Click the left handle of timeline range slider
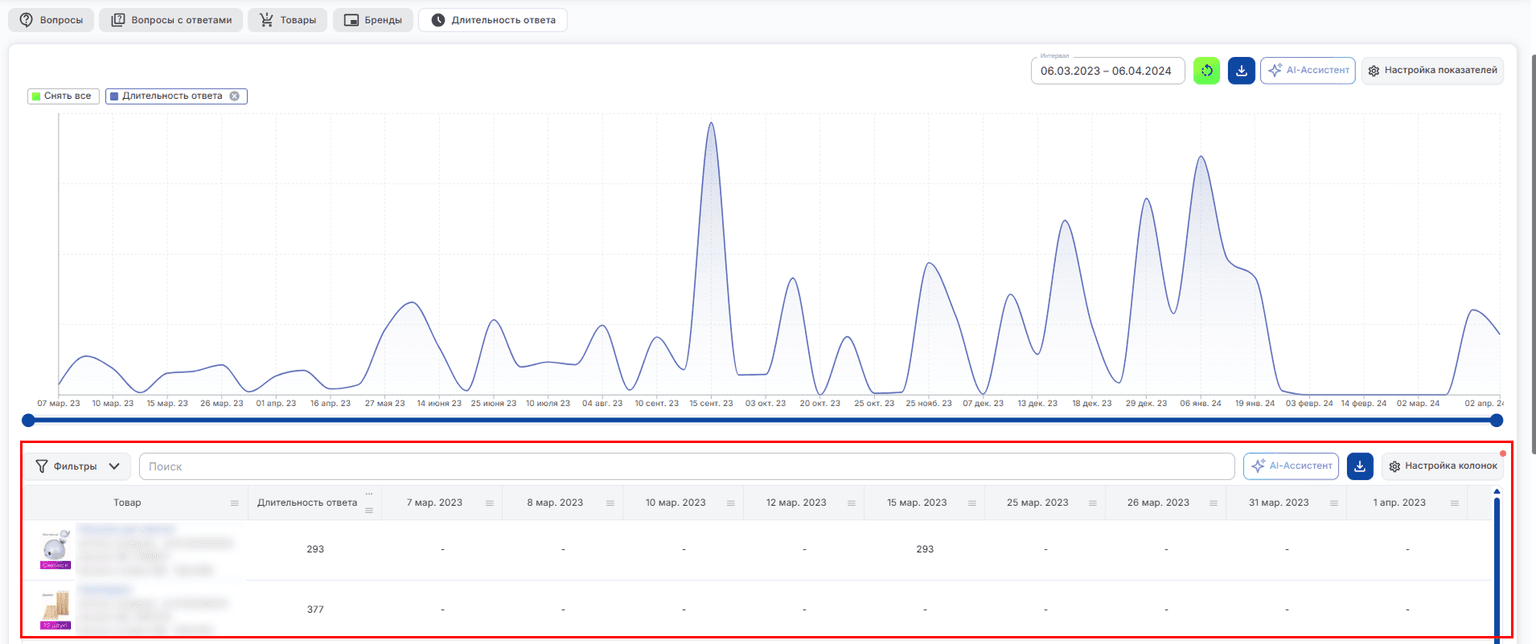 click(x=28, y=420)
